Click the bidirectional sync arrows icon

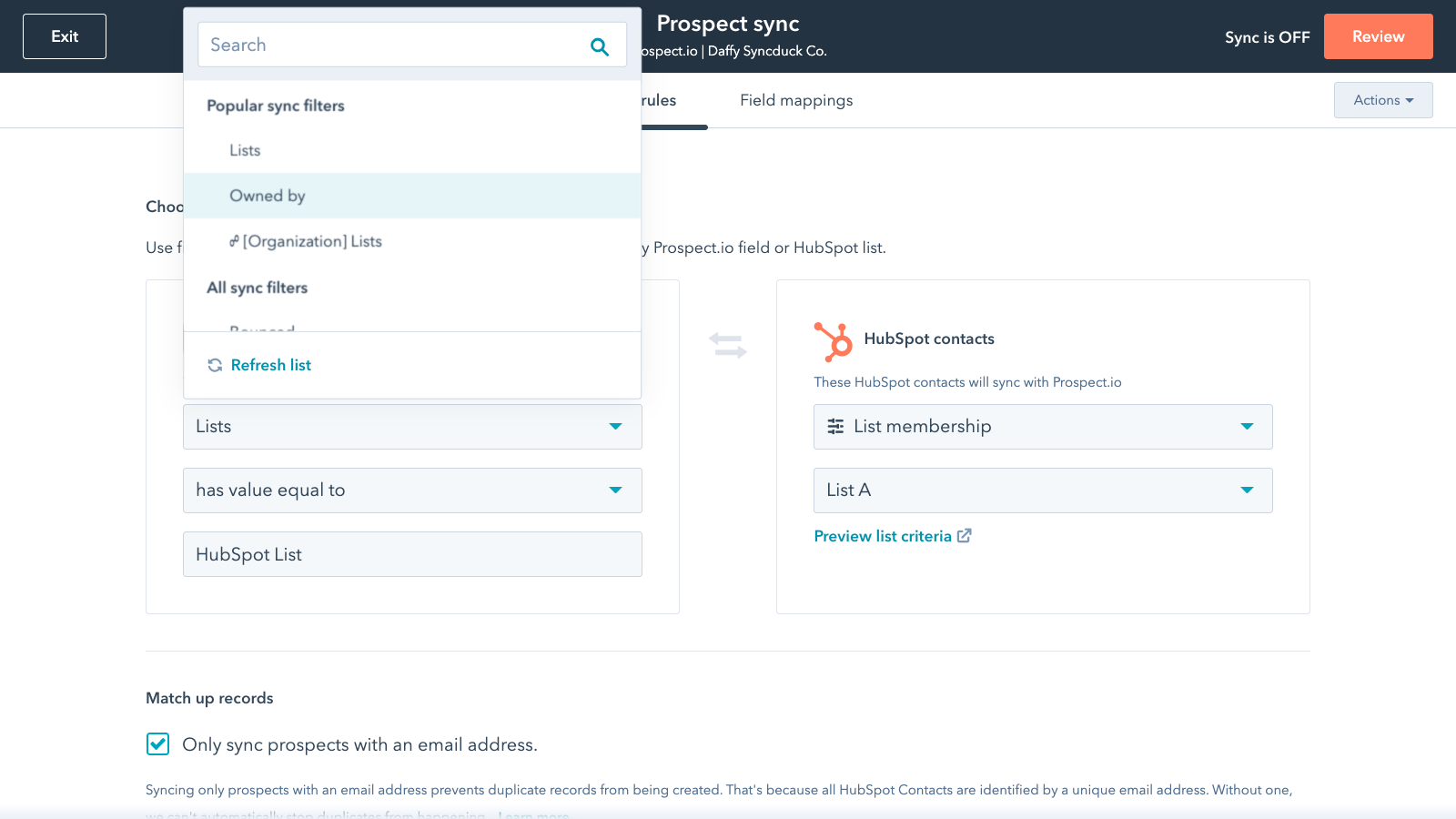(x=727, y=345)
